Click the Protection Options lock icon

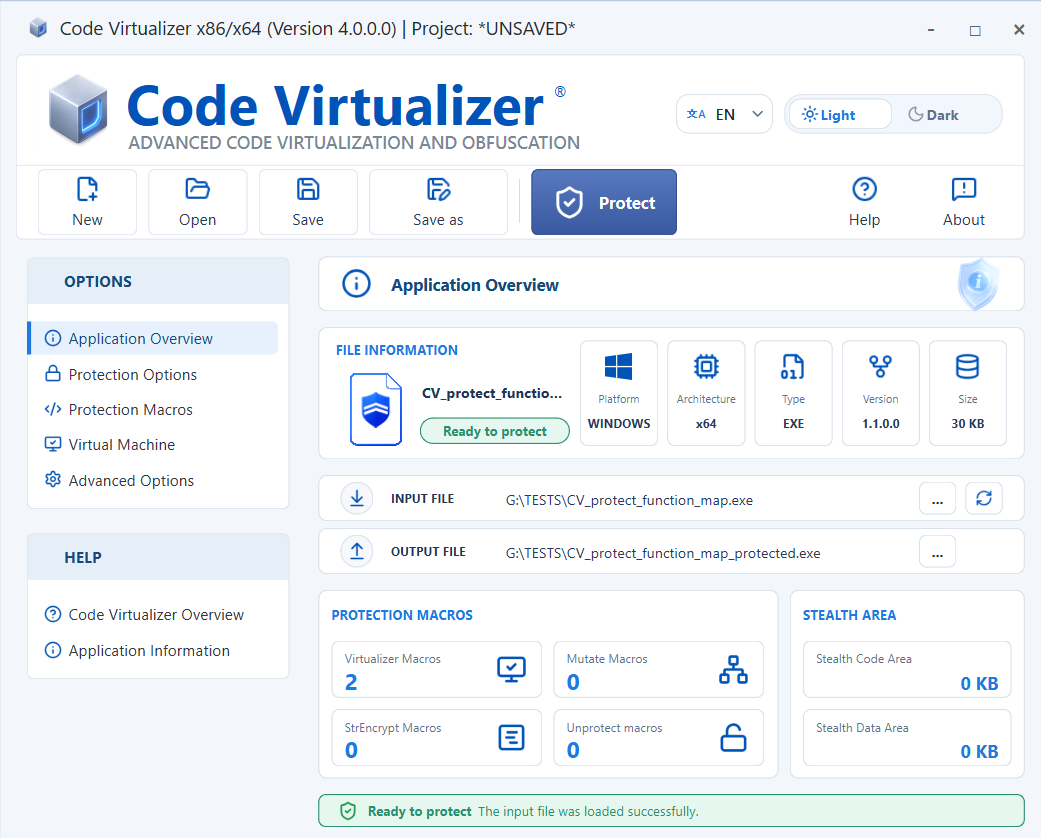(x=52, y=373)
